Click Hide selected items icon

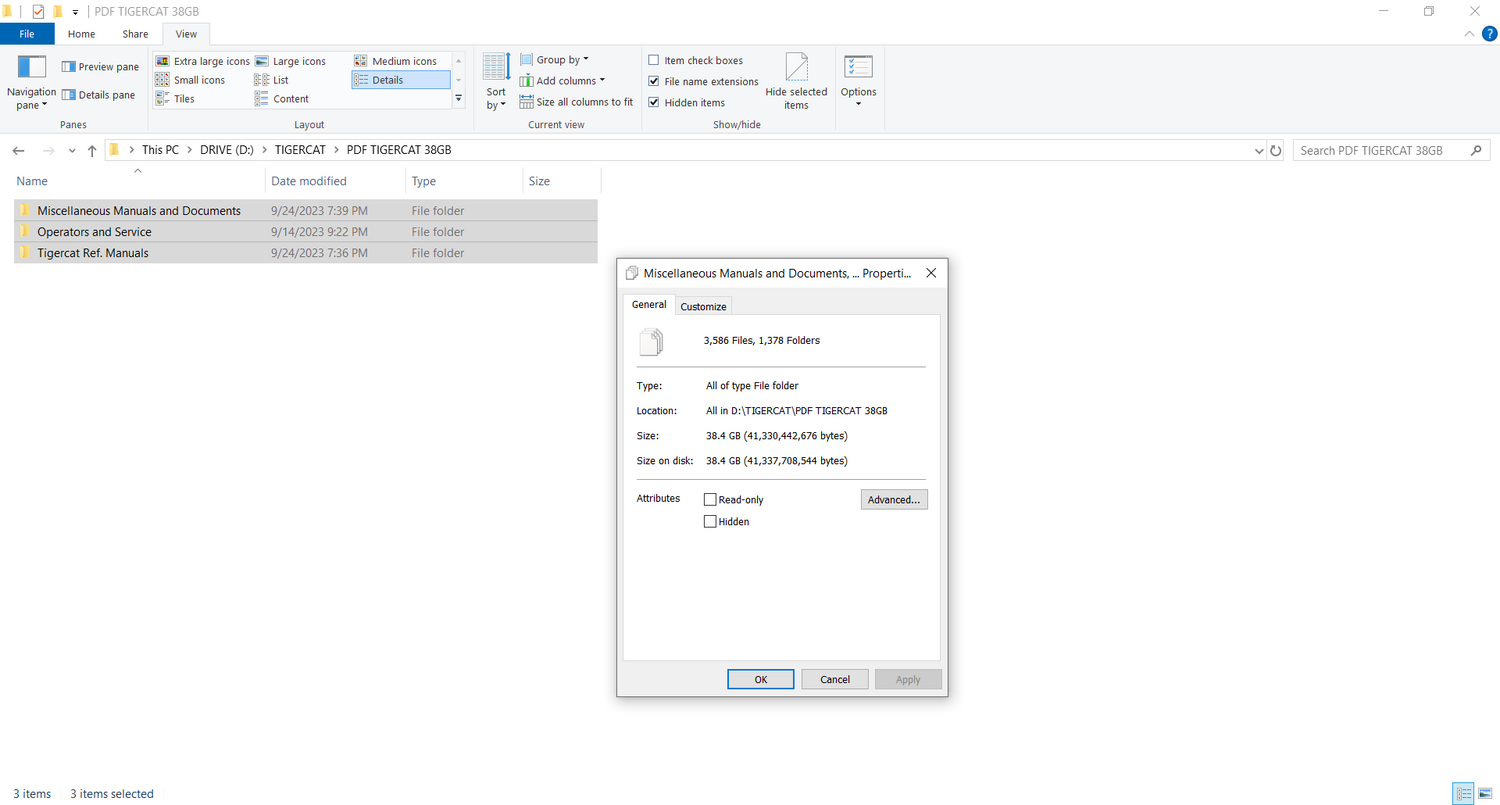point(796,67)
